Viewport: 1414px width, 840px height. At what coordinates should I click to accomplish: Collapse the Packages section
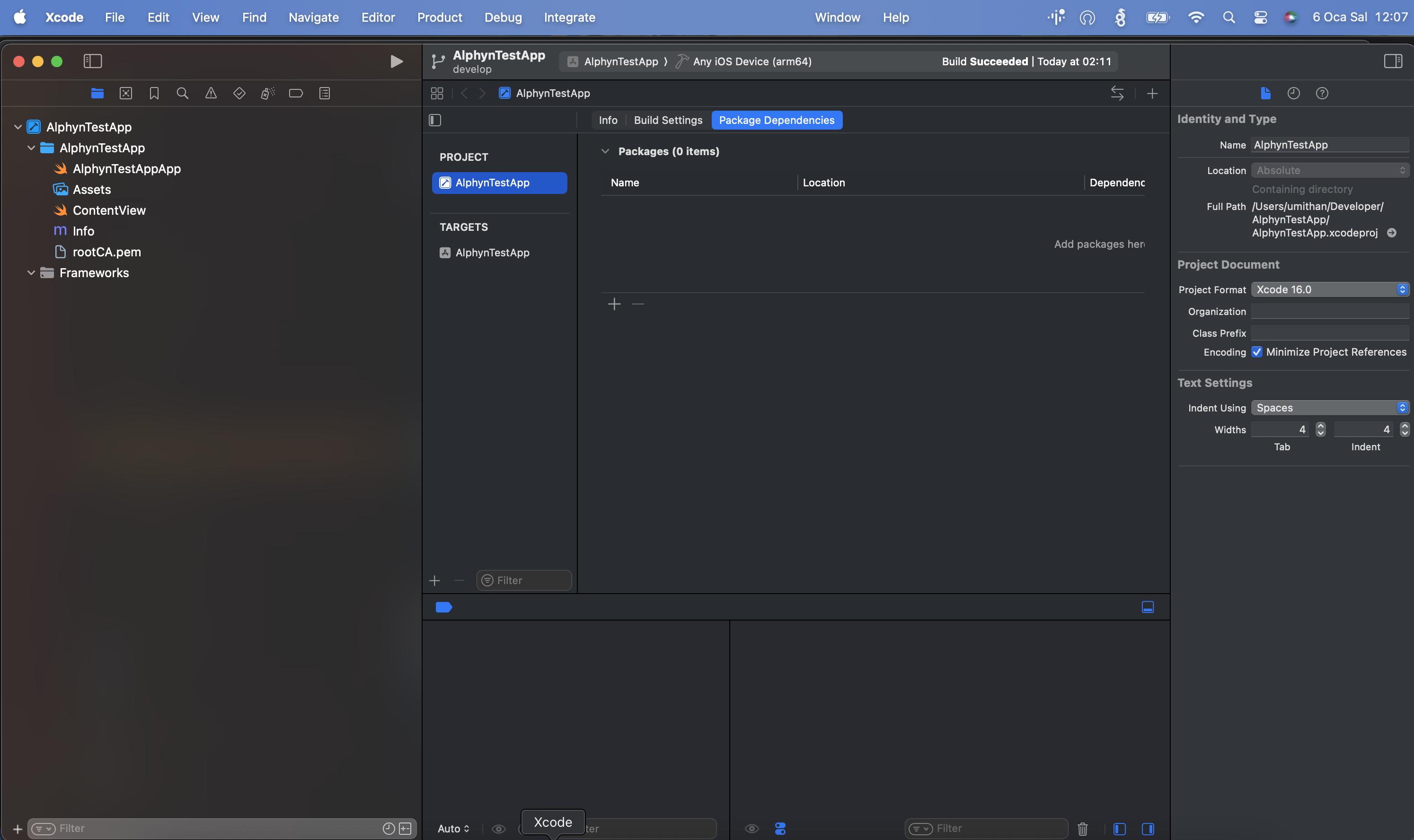(605, 151)
